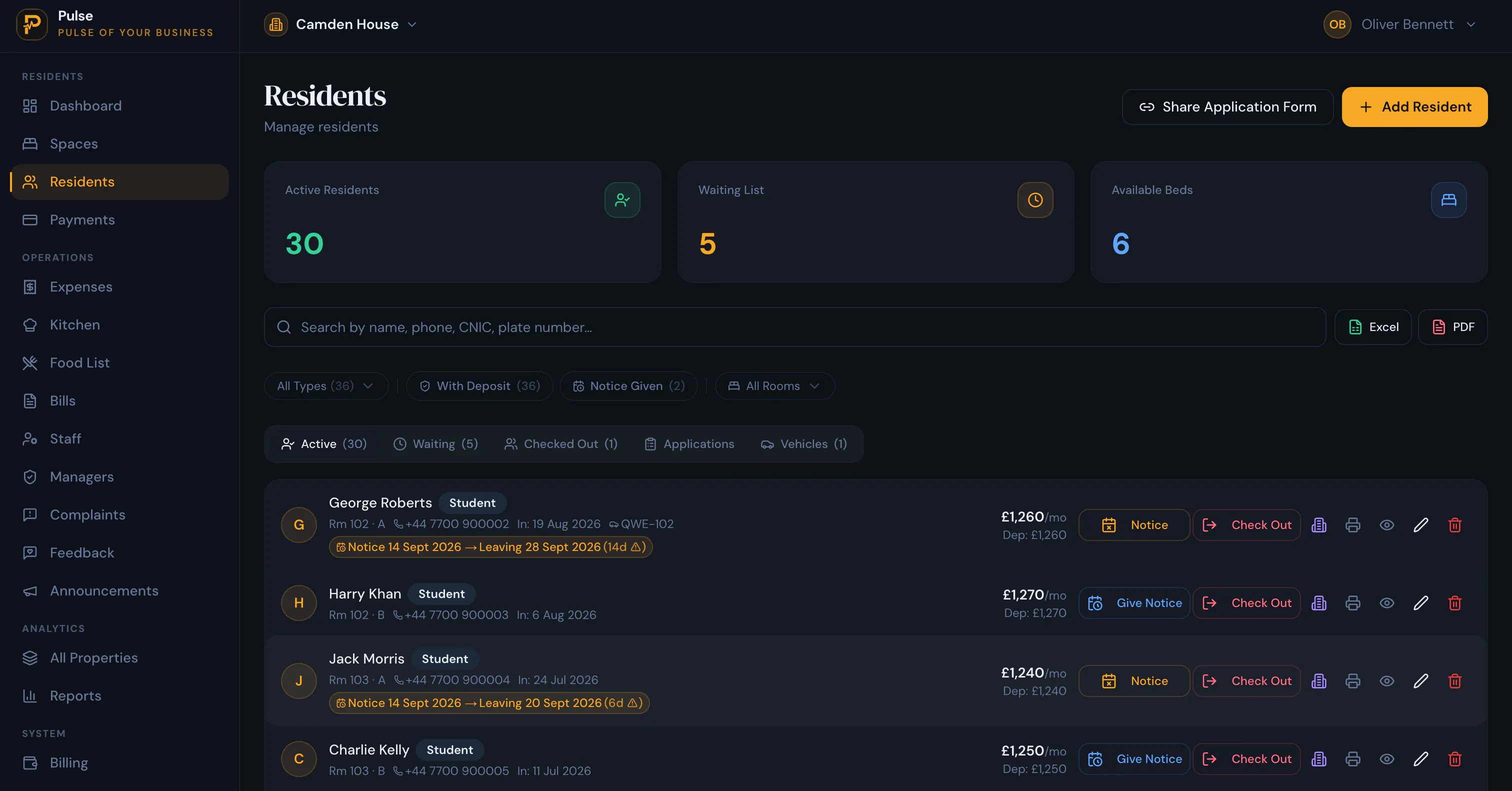Click the Available Beds bed icon
Viewport: 1512px width, 791px height.
1448,200
